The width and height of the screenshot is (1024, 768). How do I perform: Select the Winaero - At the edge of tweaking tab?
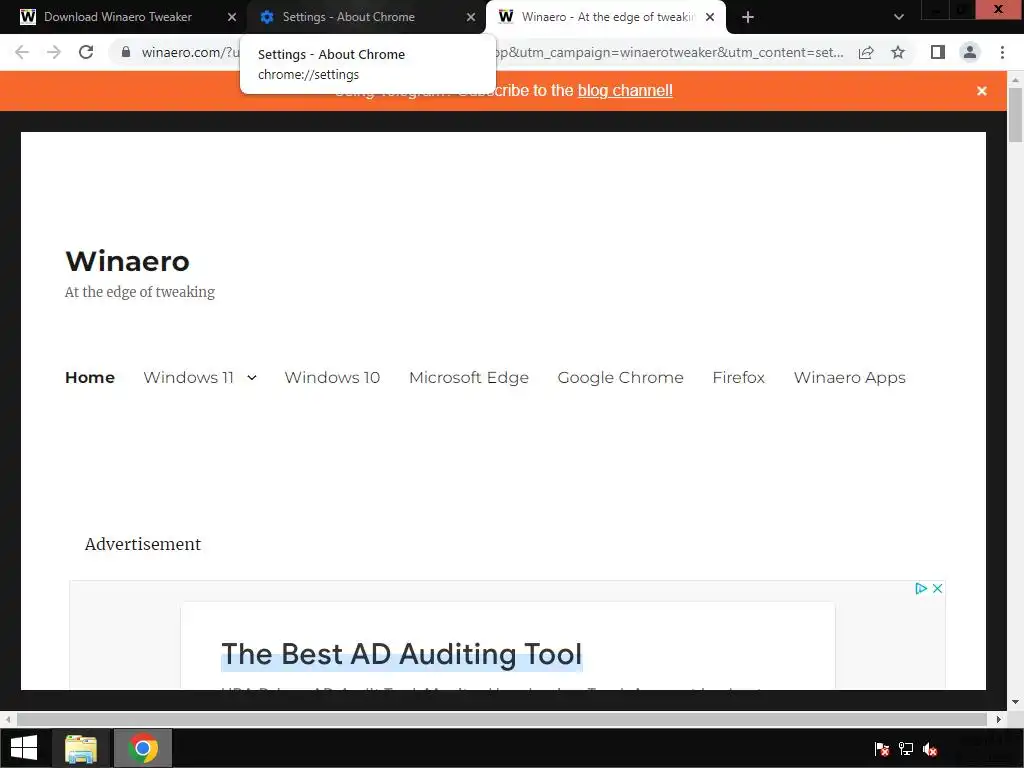607,17
